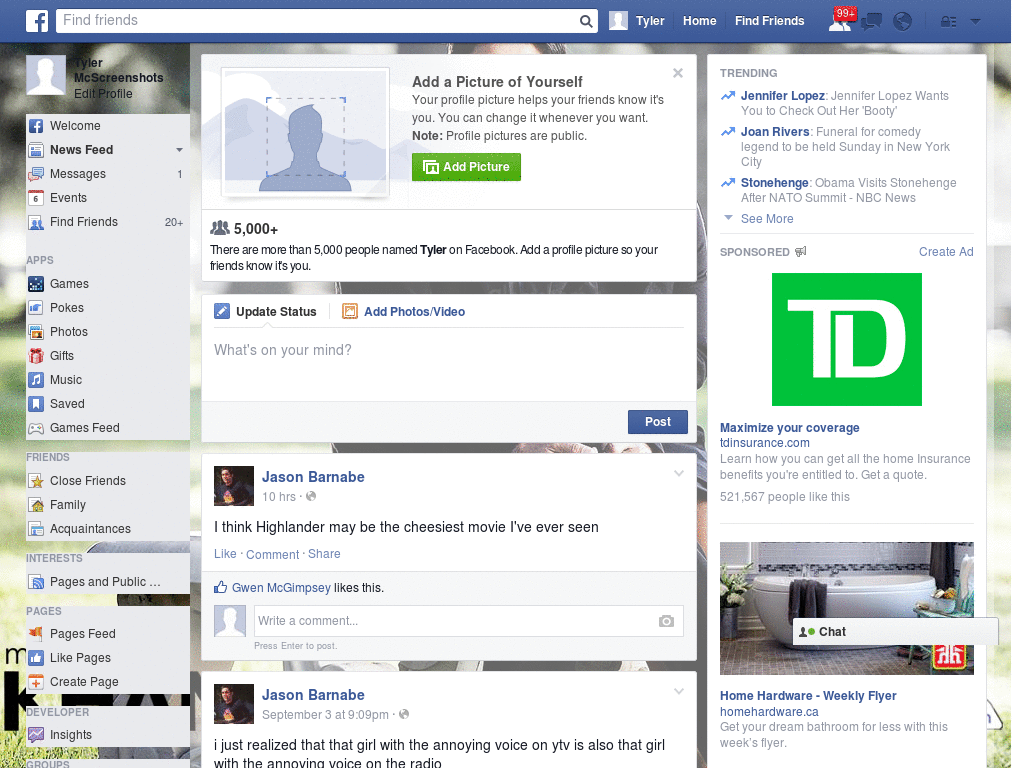Open options arrow on September 3 post
Viewport: 1024px width, 768px height.
click(x=679, y=691)
